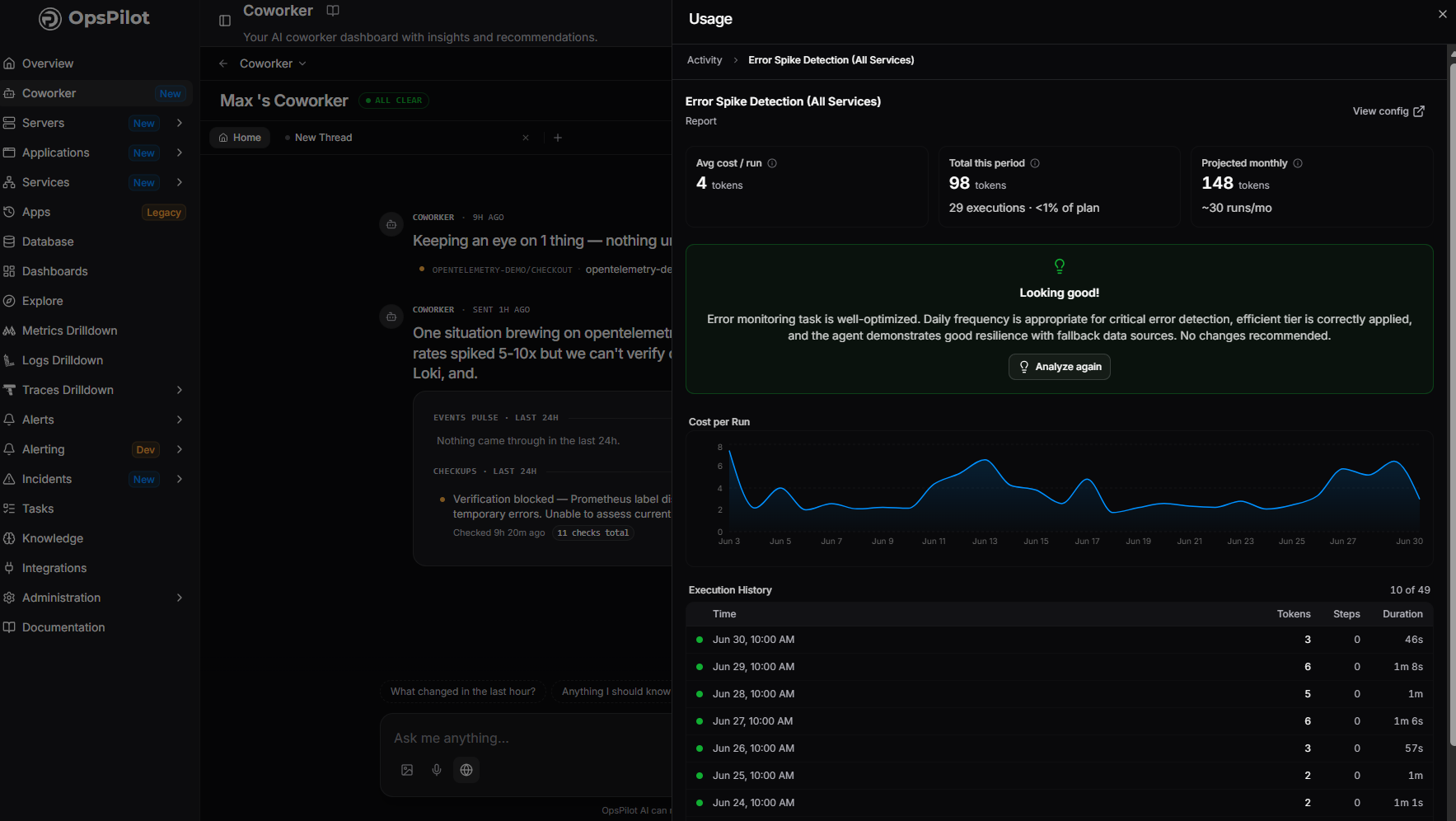
Task: Click the Apps sidebar icon
Action: [x=9, y=212]
